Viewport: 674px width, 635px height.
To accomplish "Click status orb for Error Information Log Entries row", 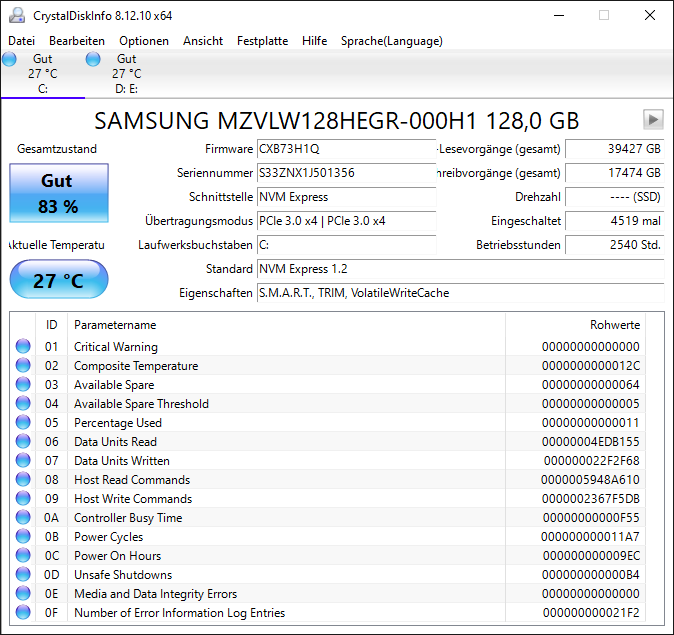I will coord(23,612).
